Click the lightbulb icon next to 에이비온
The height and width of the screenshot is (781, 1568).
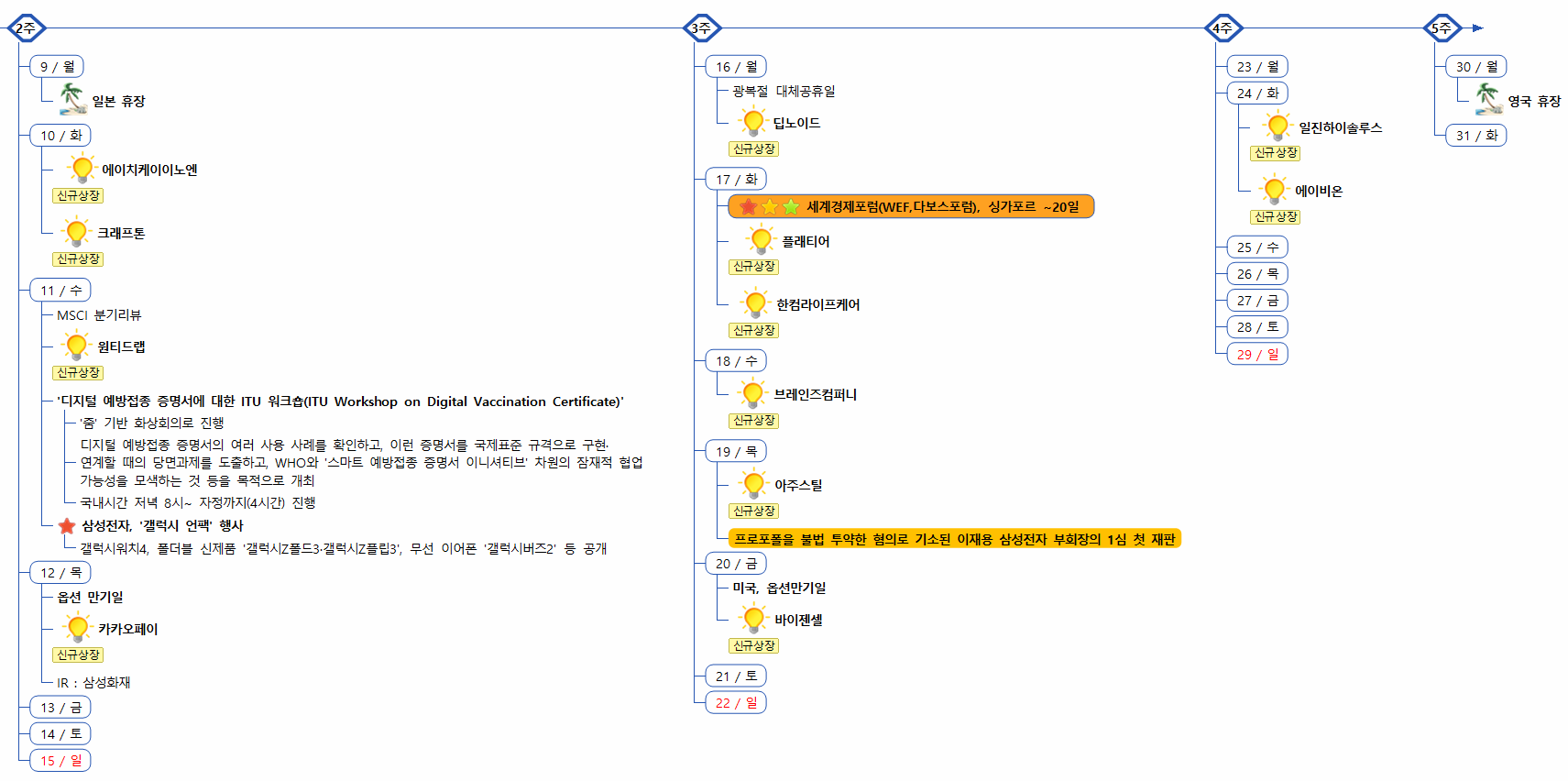click(x=1275, y=190)
